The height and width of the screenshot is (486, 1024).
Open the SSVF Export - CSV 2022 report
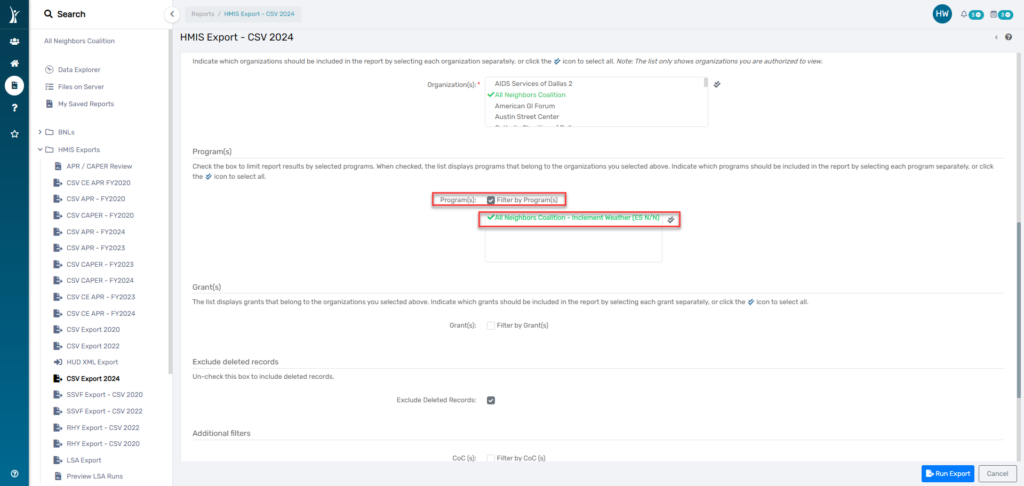pyautogui.click(x=104, y=411)
